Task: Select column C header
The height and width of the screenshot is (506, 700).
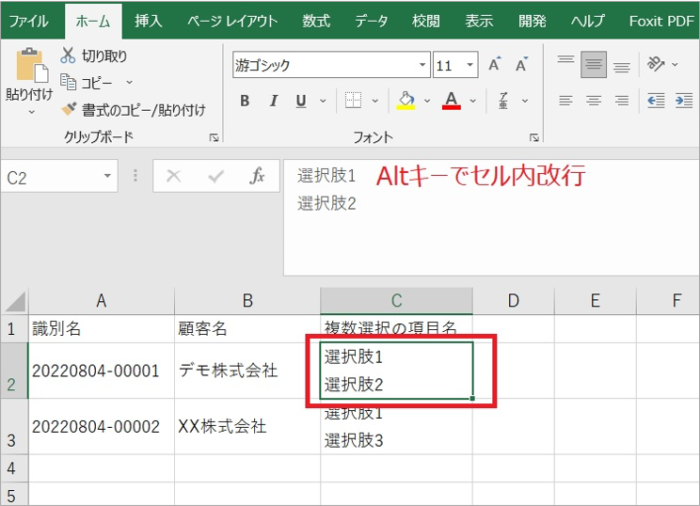Action: (396, 301)
